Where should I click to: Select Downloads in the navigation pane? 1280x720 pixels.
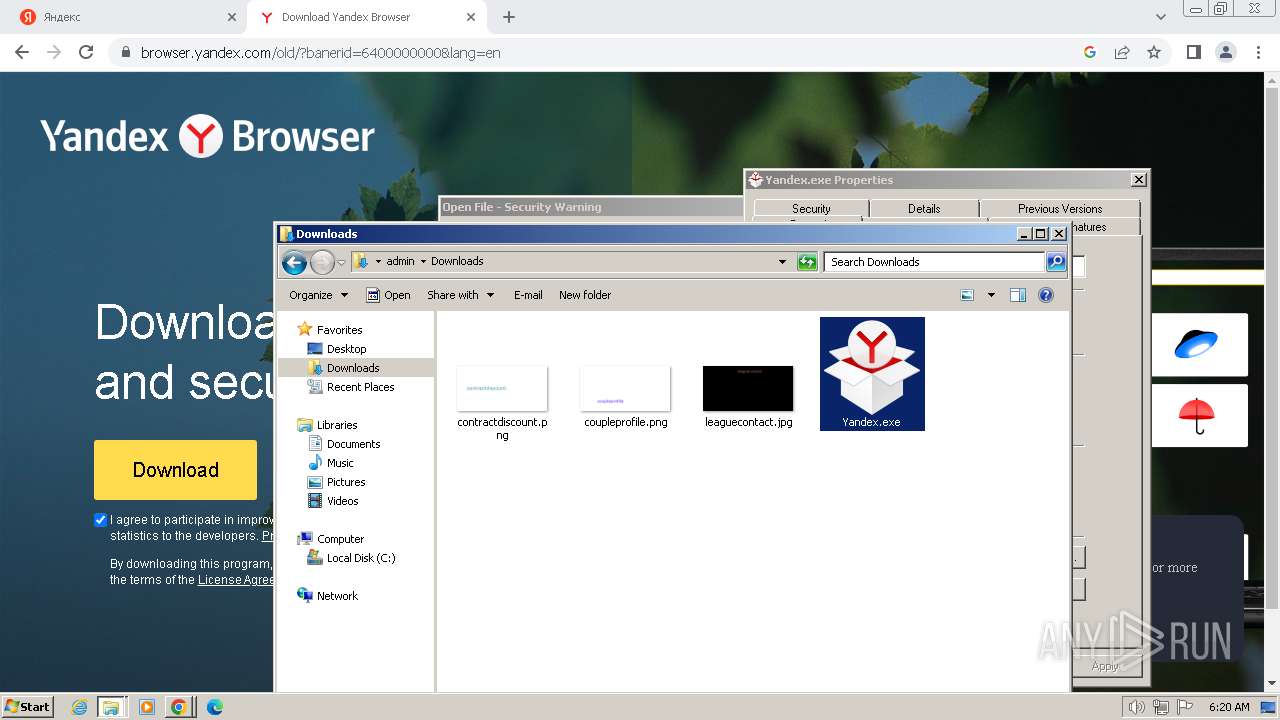353,368
